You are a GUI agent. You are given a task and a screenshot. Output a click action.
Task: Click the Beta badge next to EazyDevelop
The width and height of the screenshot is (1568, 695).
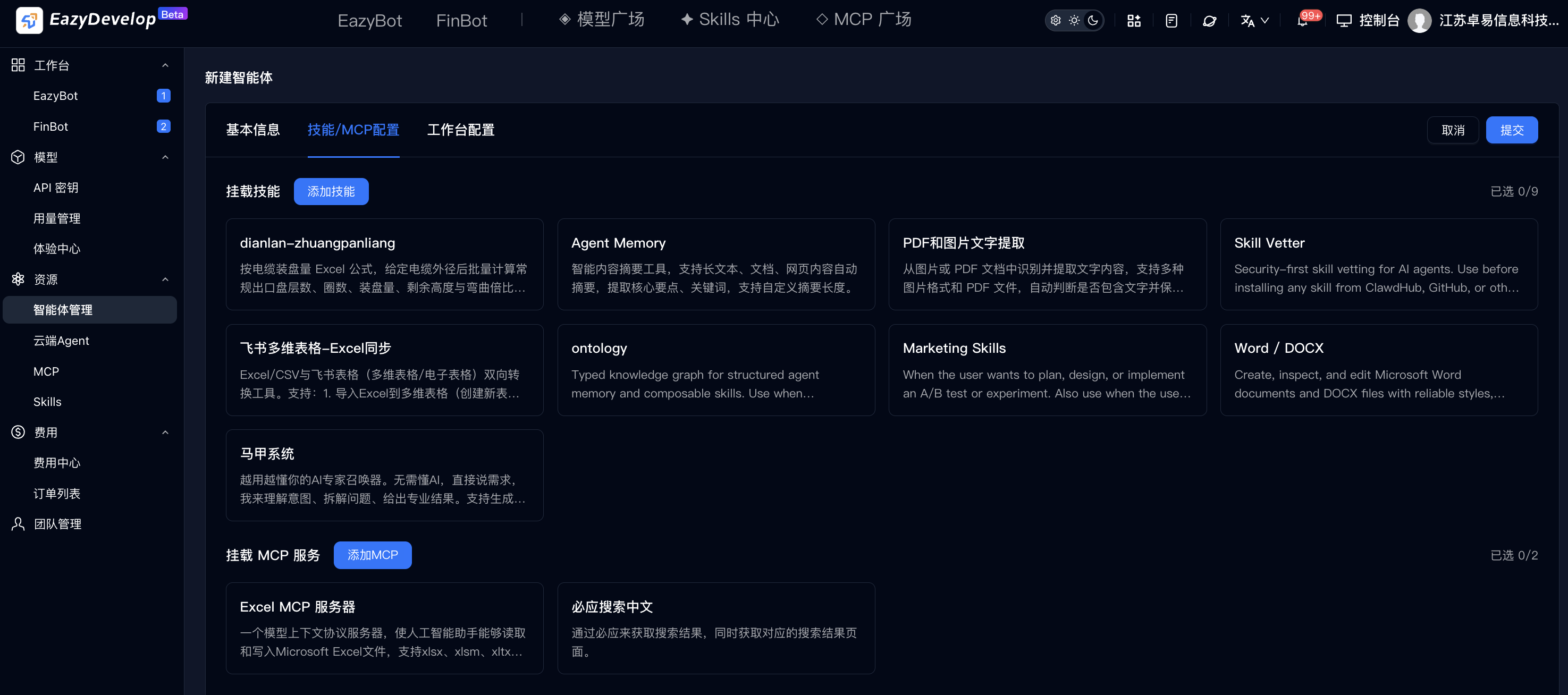point(173,14)
